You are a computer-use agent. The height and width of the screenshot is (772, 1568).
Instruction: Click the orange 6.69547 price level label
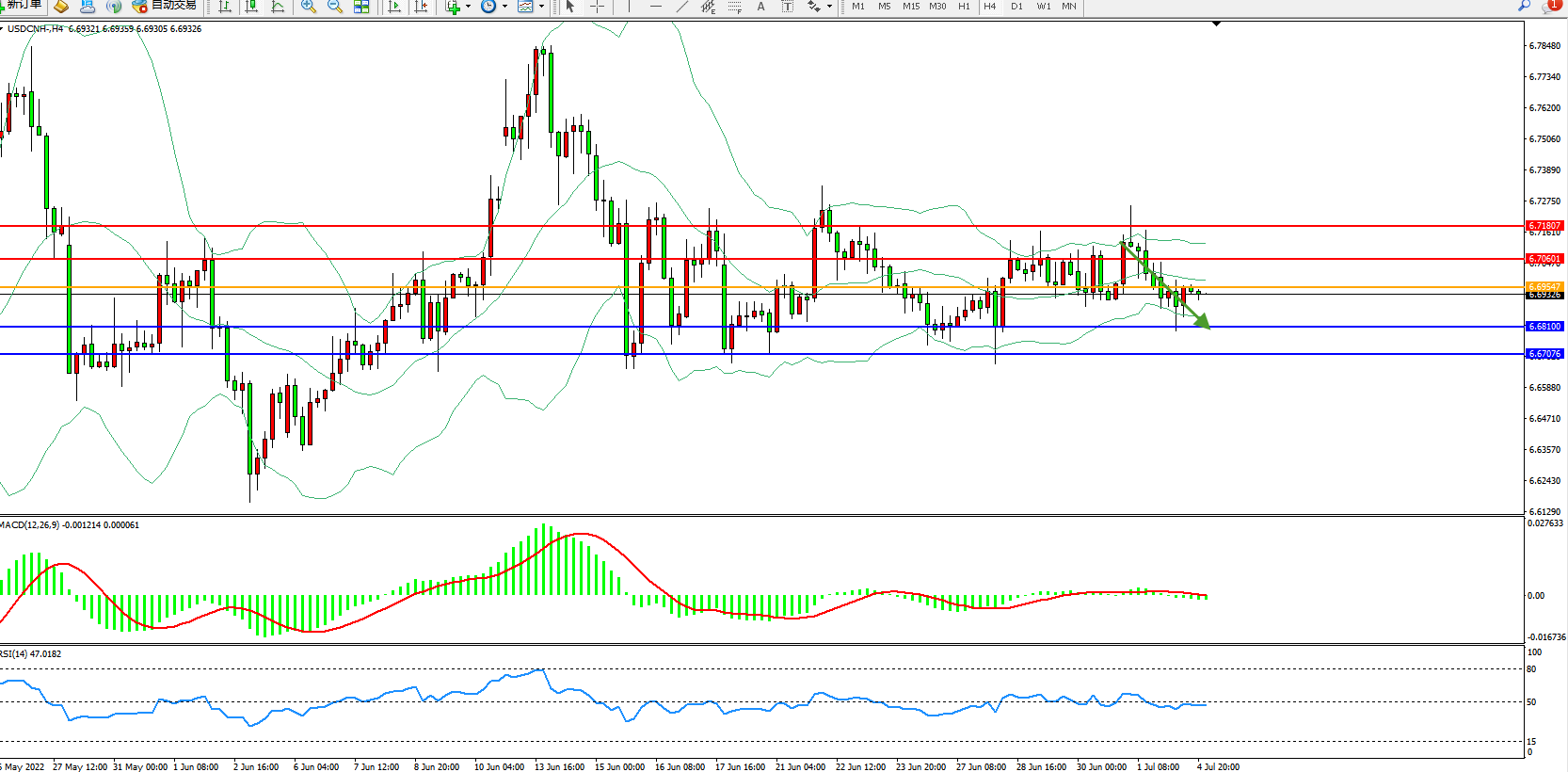(x=1544, y=286)
